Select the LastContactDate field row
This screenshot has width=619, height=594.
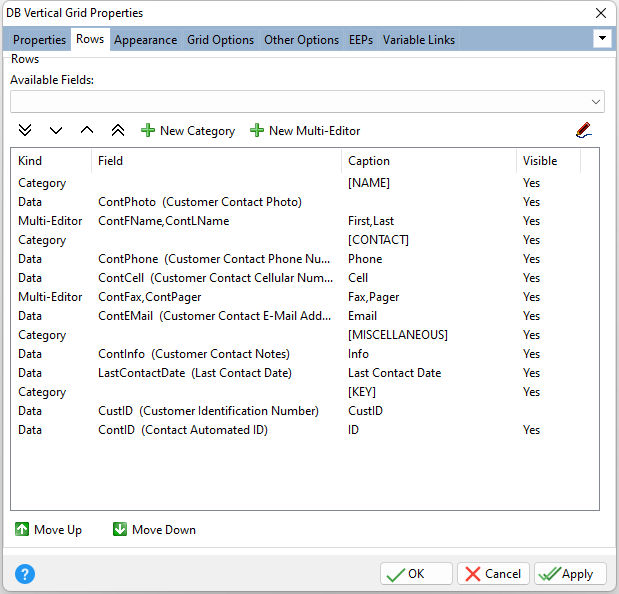point(305,373)
